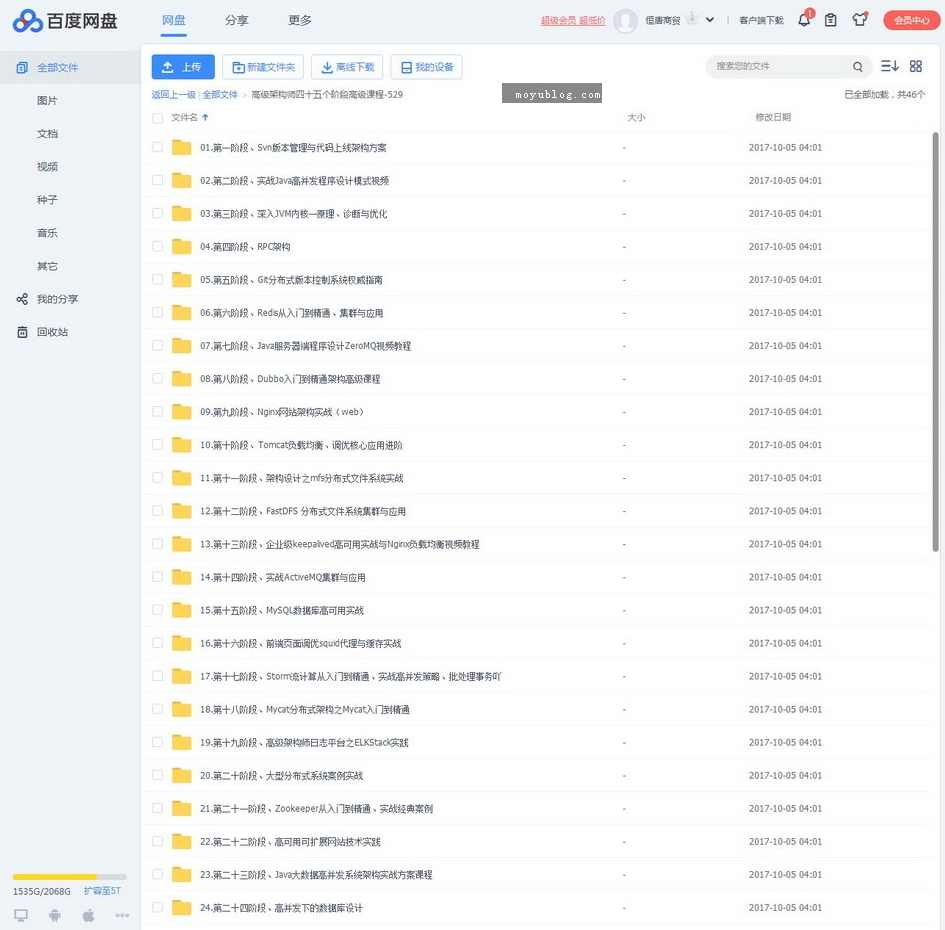The image size is (945, 930).
Task: Click the 扩容至5T link
Action: click(x=101, y=890)
